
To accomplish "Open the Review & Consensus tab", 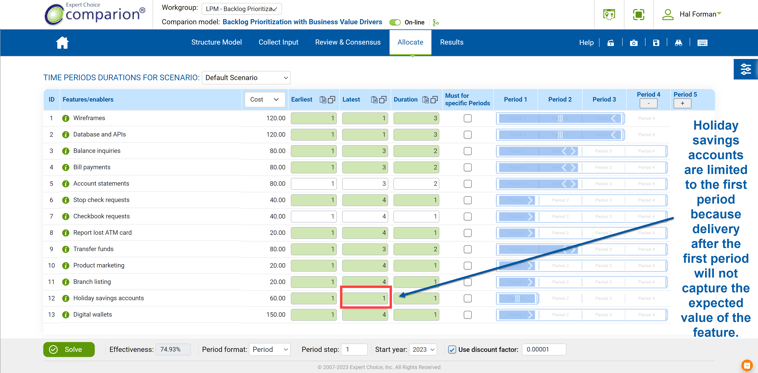I will [348, 43].
